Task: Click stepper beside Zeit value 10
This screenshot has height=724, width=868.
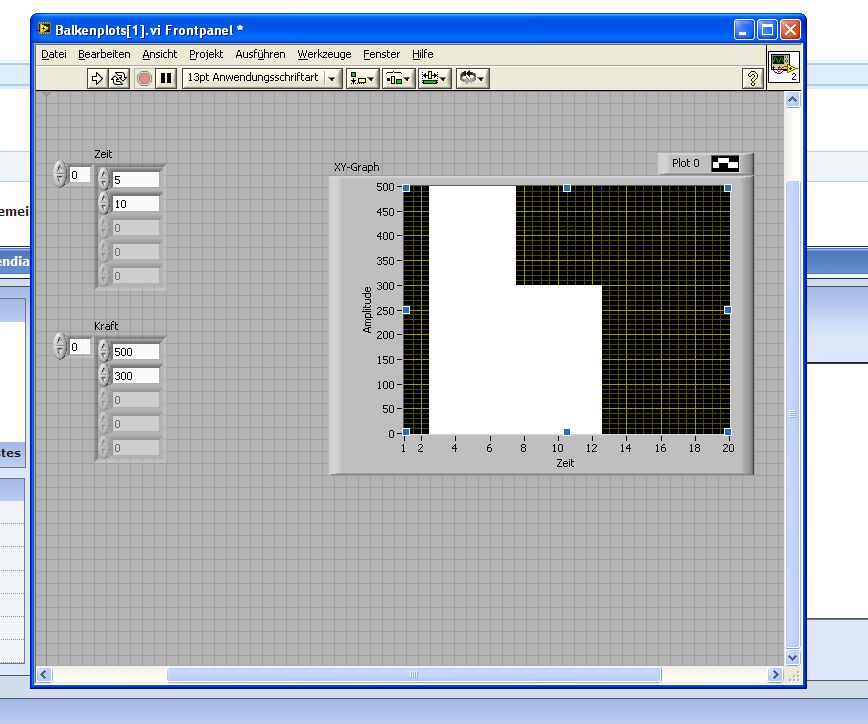Action: click(104, 203)
